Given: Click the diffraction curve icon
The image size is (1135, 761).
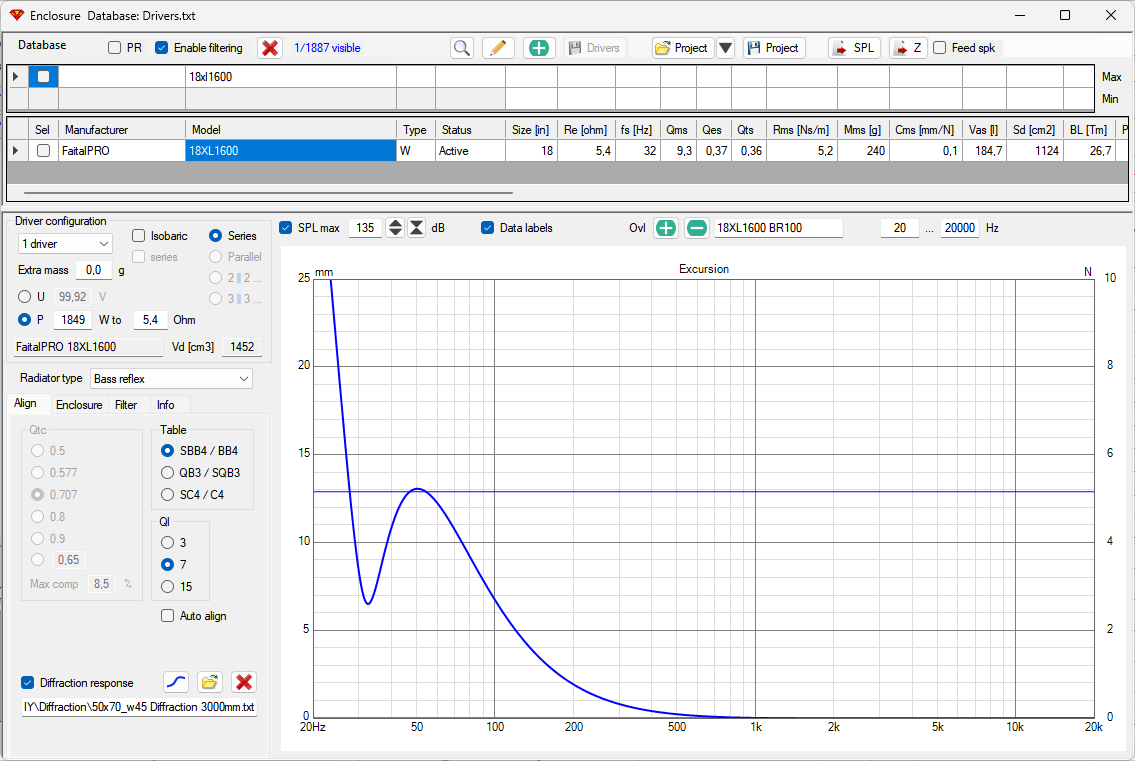Looking at the screenshot, I should click(x=176, y=682).
